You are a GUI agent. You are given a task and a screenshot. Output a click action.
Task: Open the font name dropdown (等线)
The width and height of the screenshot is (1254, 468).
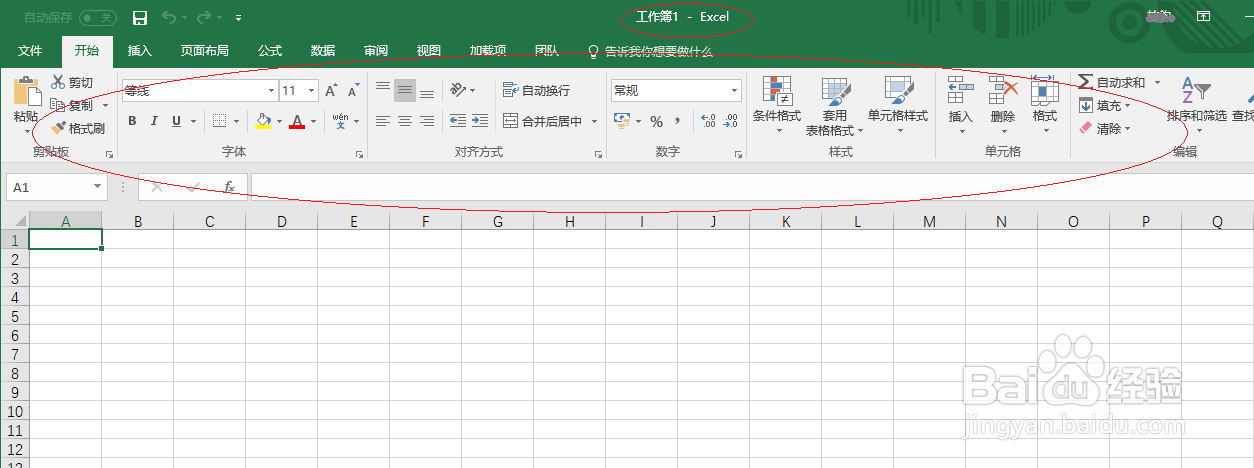[x=269, y=91]
